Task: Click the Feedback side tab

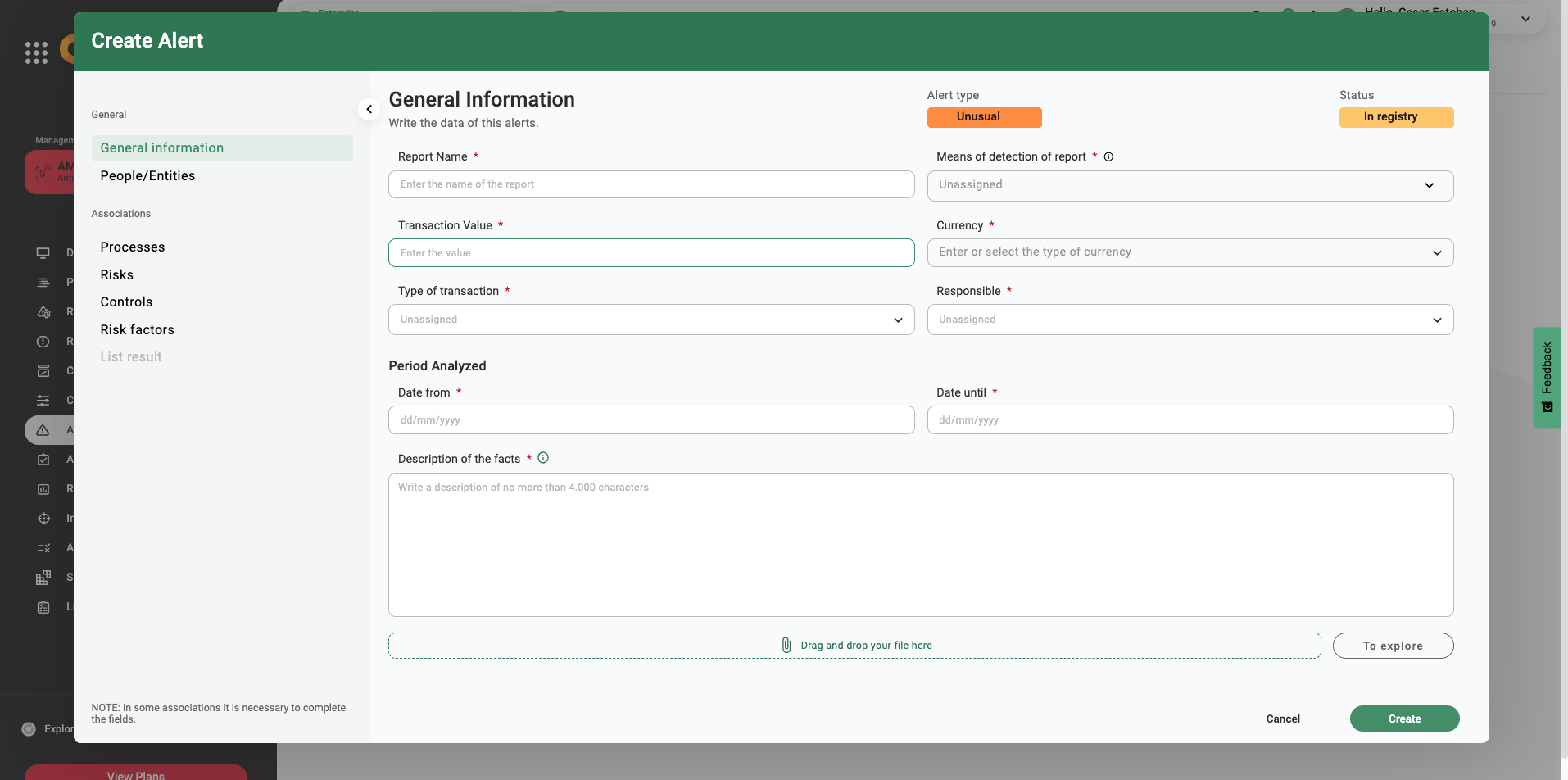Action: 1546,377
